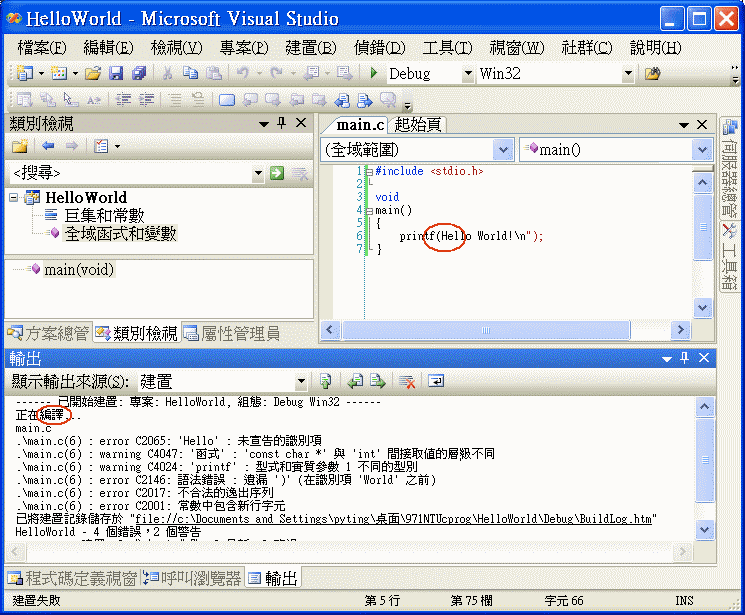Click the Find Message in Code icon in output panel
This screenshot has width=745, height=615.
(x=325, y=381)
